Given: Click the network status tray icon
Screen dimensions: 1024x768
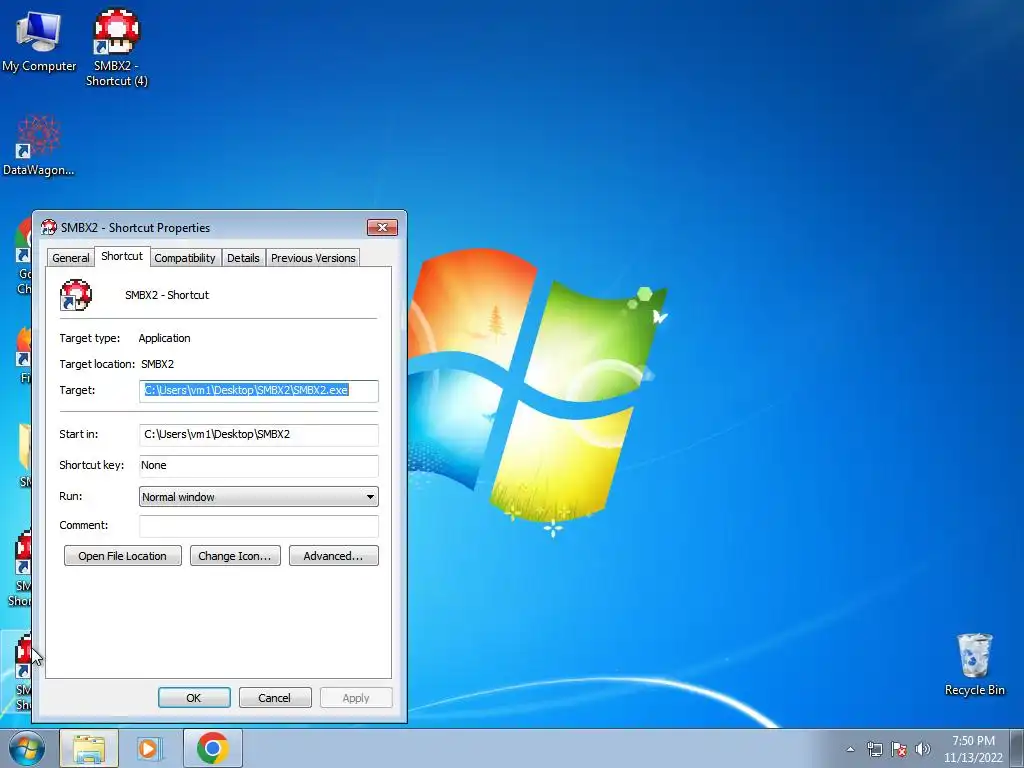Looking at the screenshot, I should point(874,749).
